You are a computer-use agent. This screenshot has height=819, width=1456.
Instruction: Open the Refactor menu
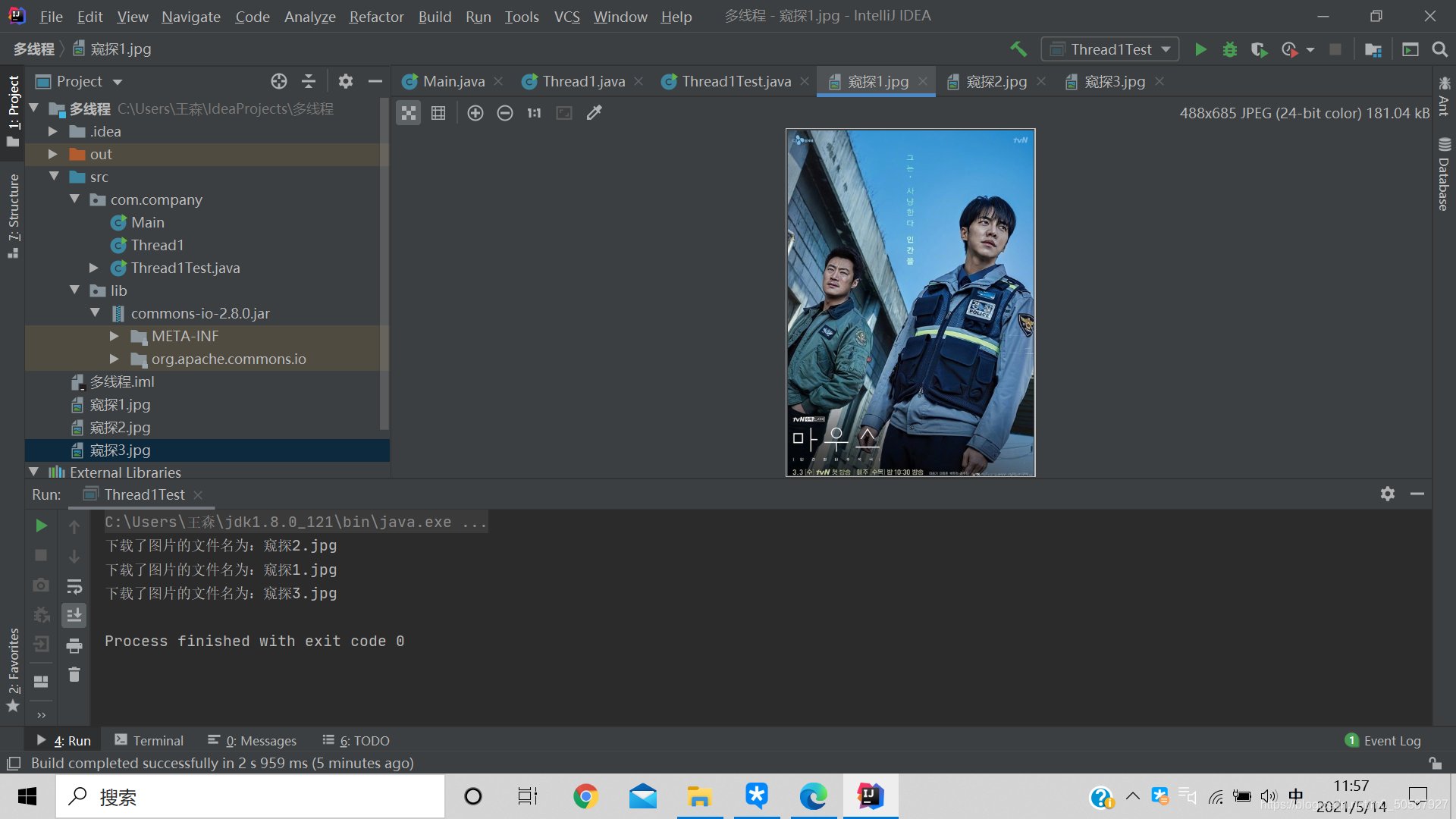pyautogui.click(x=376, y=17)
